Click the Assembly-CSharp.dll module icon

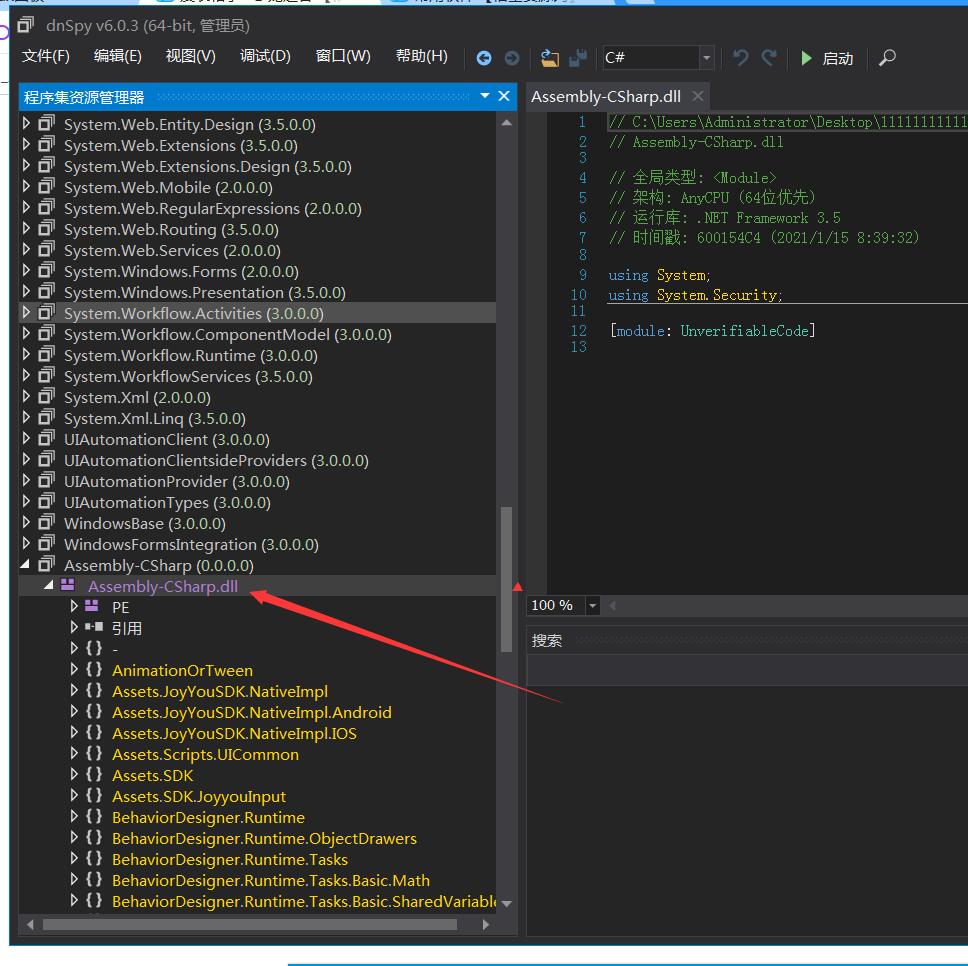pyautogui.click(x=67, y=585)
